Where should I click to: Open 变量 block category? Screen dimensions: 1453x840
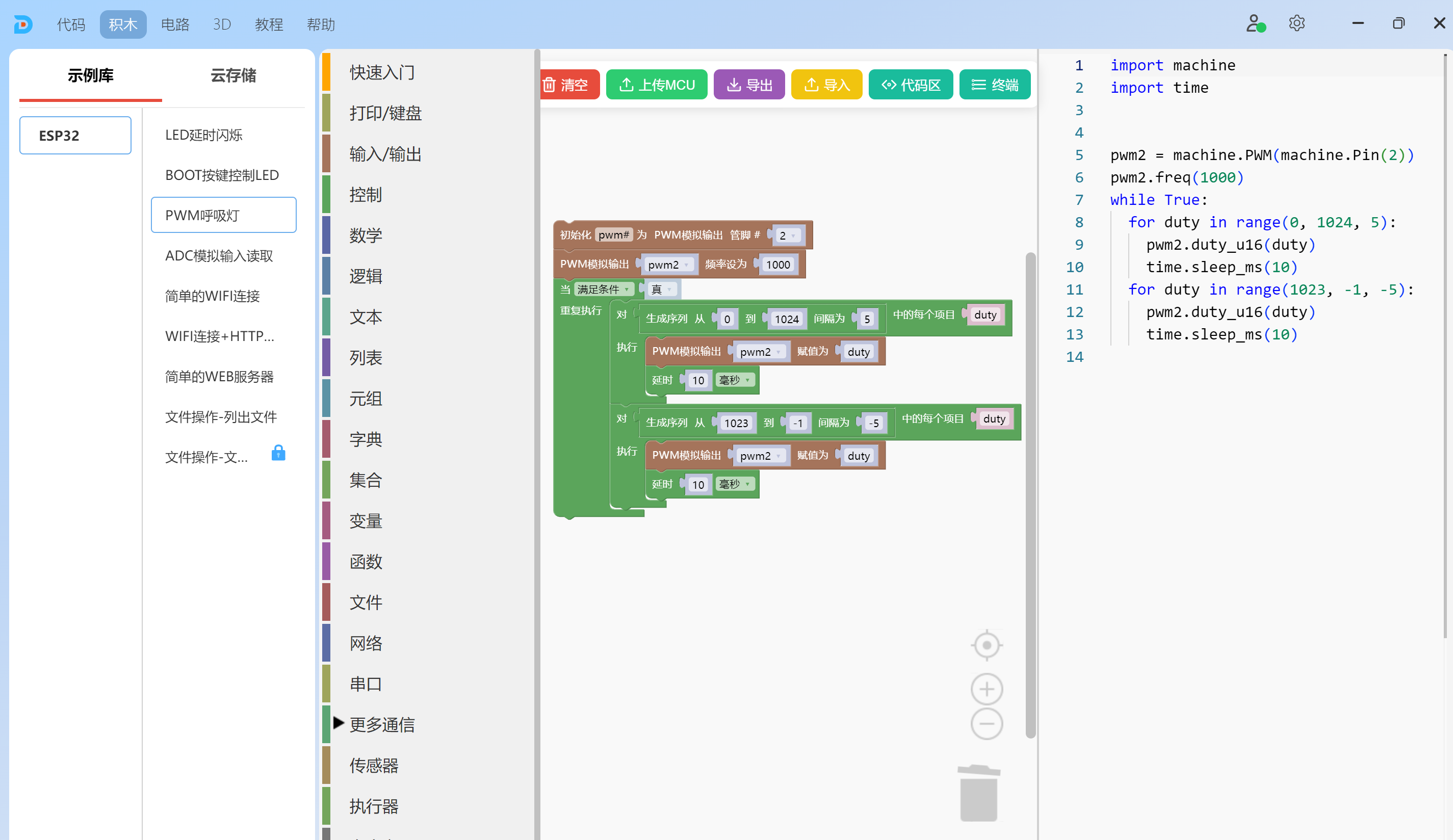pos(366,520)
